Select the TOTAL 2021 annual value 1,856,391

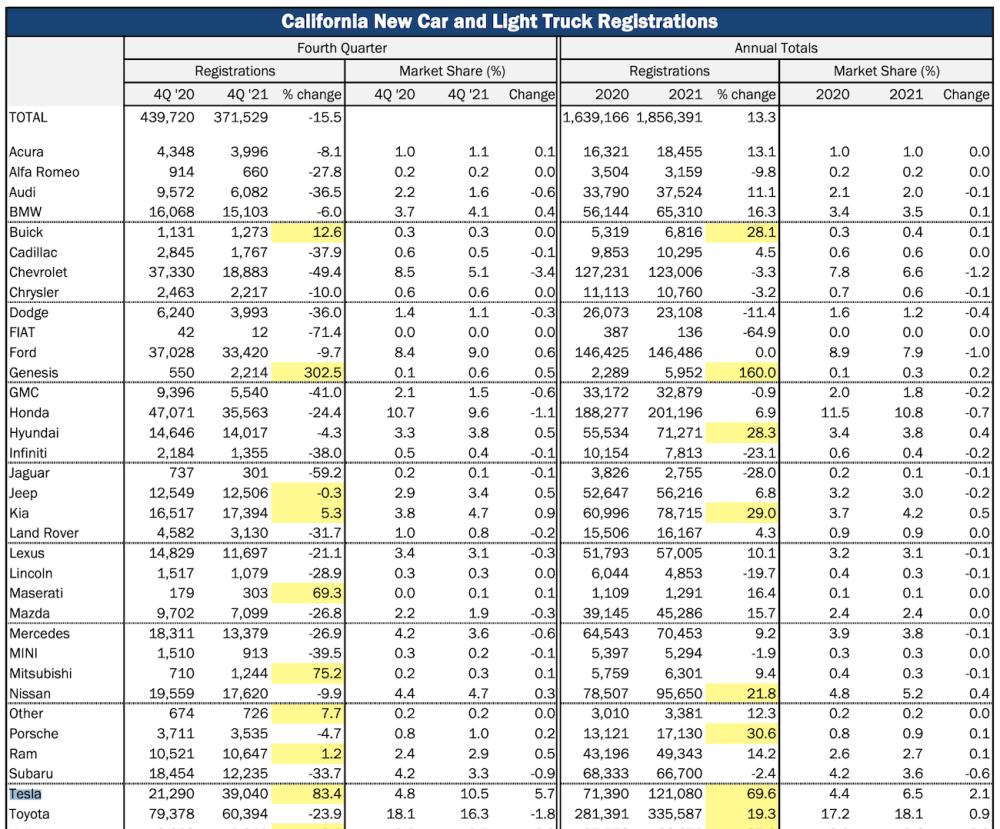coord(669,117)
